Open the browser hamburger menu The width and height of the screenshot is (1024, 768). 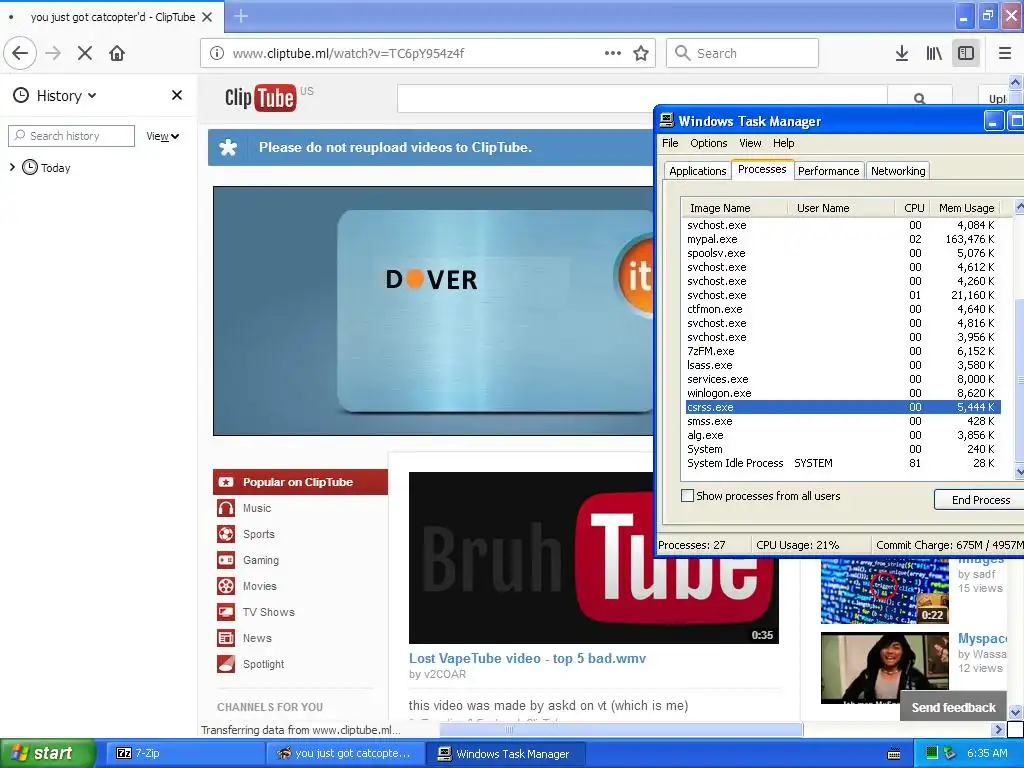point(1005,53)
